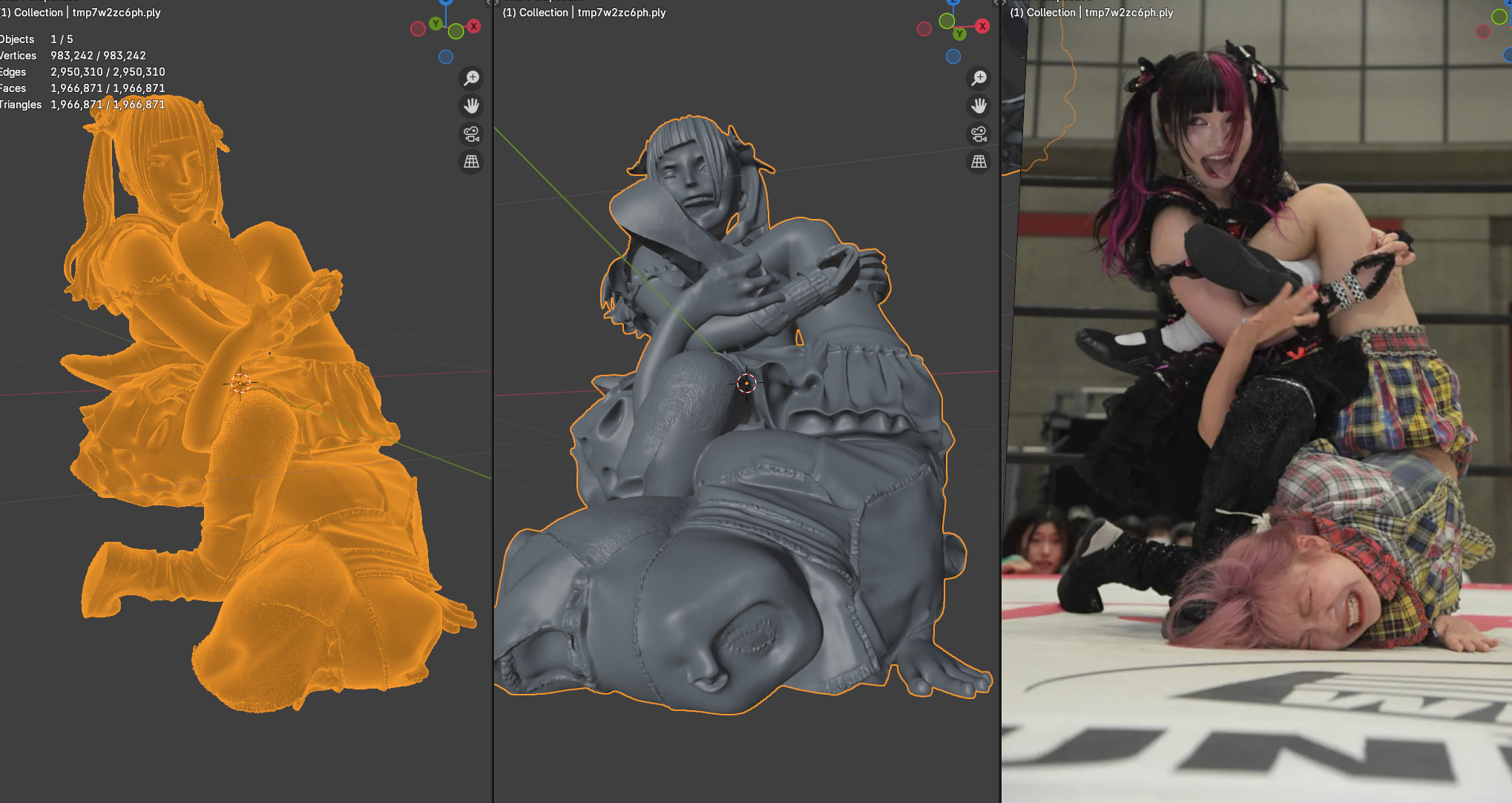This screenshot has width=1512, height=803.
Task: Click the Collection tmp7w2zc6ph.ply label in middle viewport
Action: (x=585, y=13)
